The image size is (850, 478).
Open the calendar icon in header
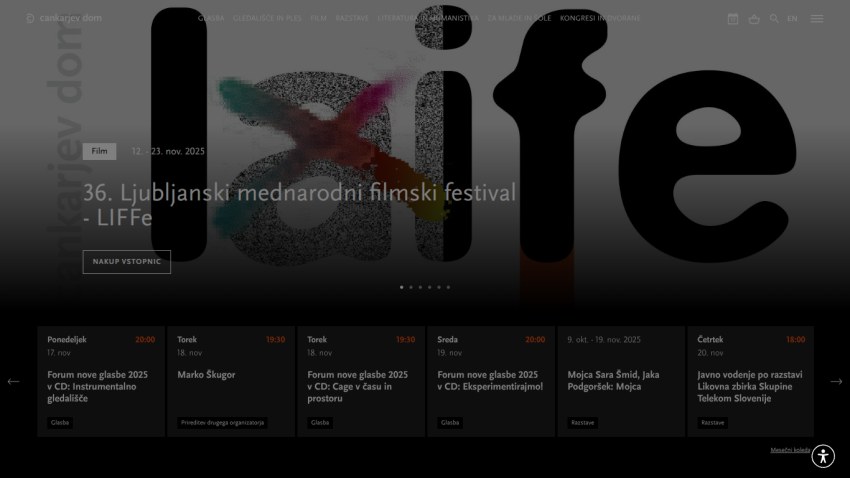point(733,19)
